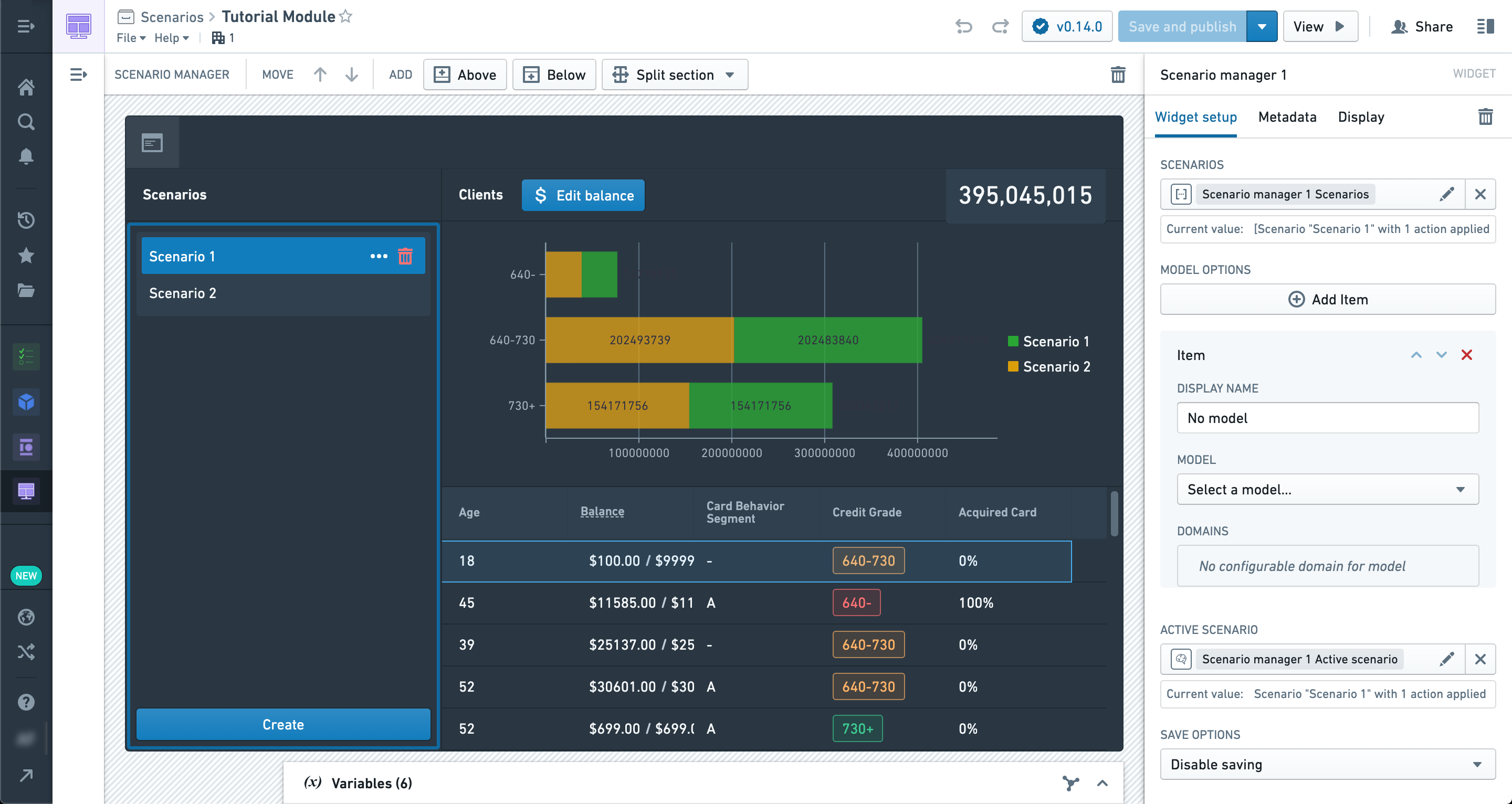Expand the main left navigation sidebar
This screenshot has height=804, width=1512.
26,26
